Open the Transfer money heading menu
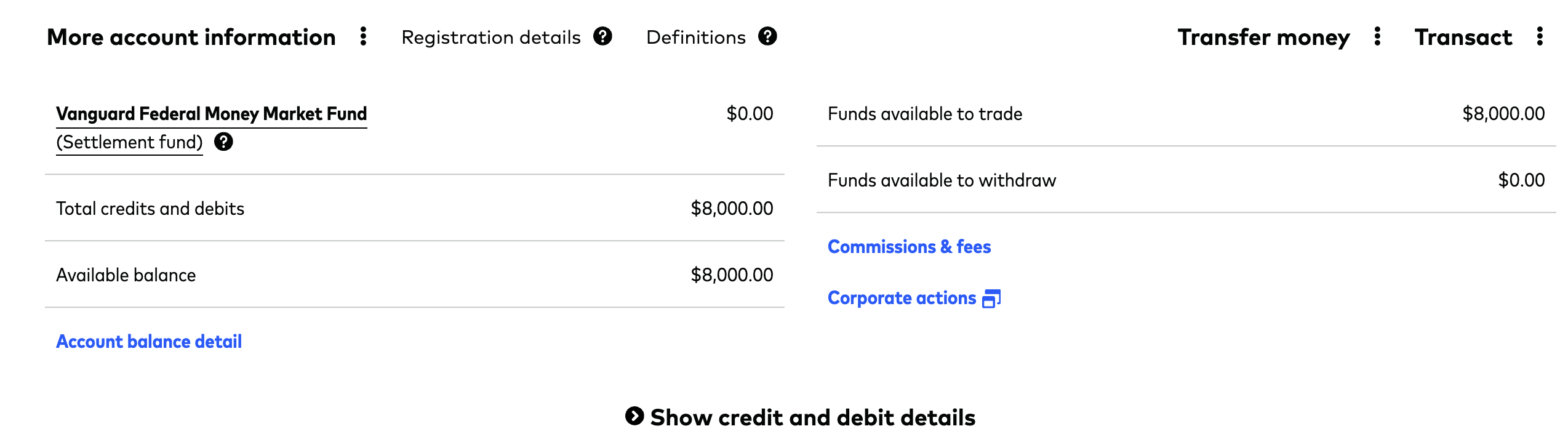Screen dimensions: 1568x442 coord(1263,38)
